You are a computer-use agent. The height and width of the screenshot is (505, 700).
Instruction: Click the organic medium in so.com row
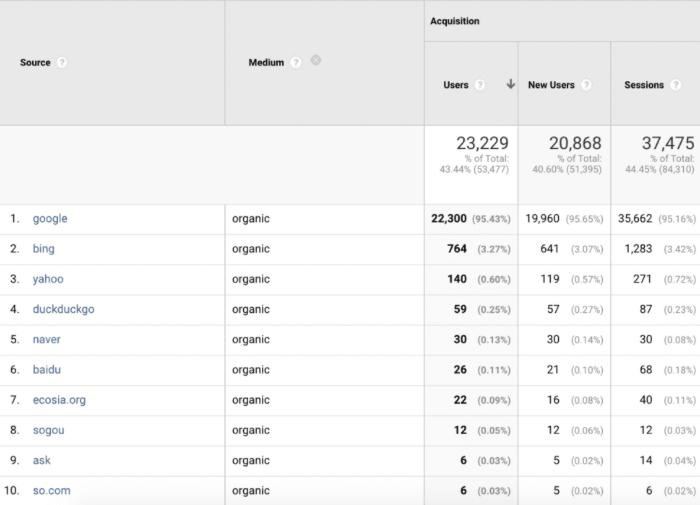(251, 491)
